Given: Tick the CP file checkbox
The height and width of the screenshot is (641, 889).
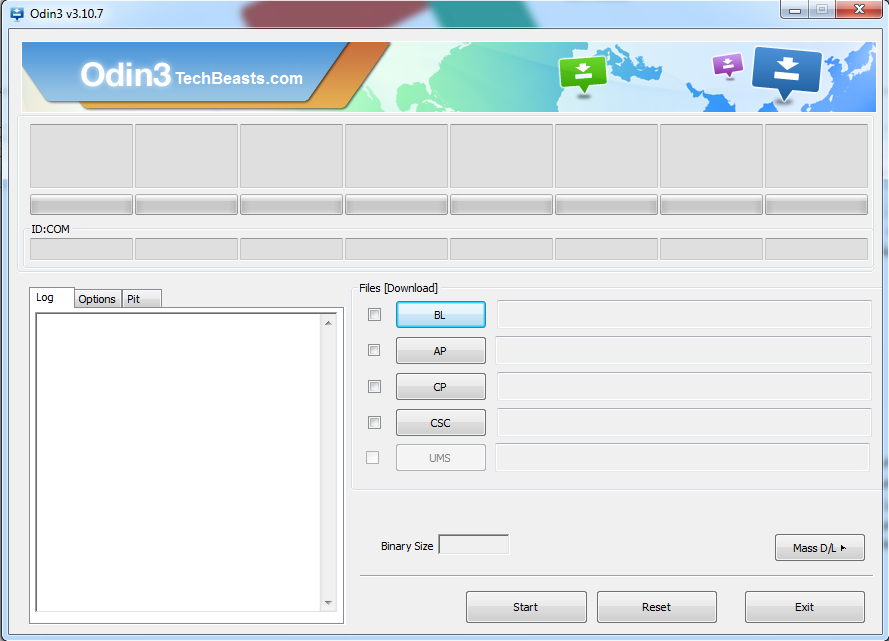Looking at the screenshot, I should [375, 386].
